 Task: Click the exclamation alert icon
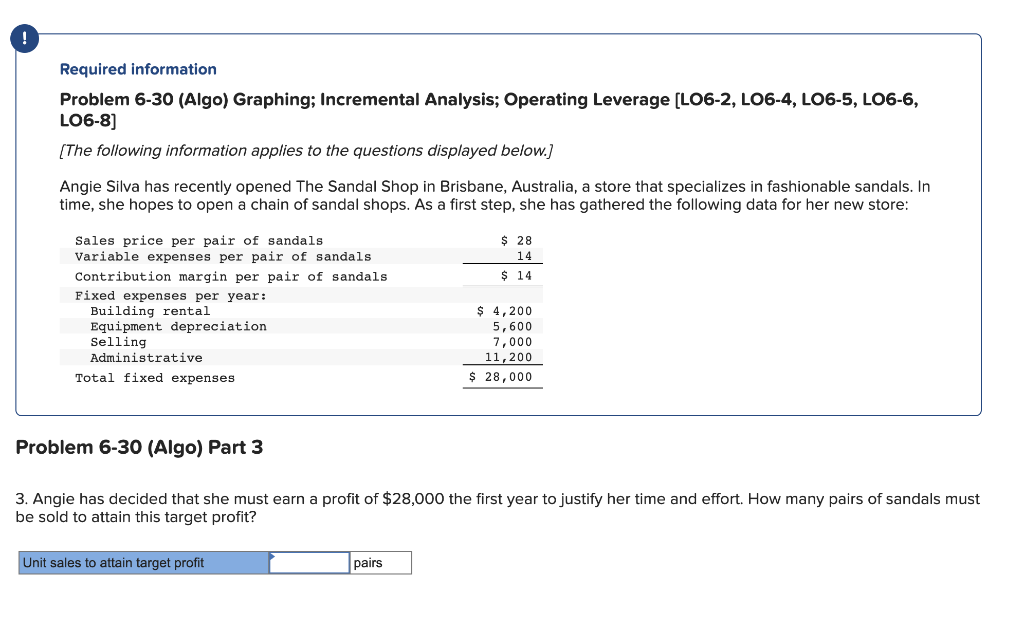tap(24, 38)
